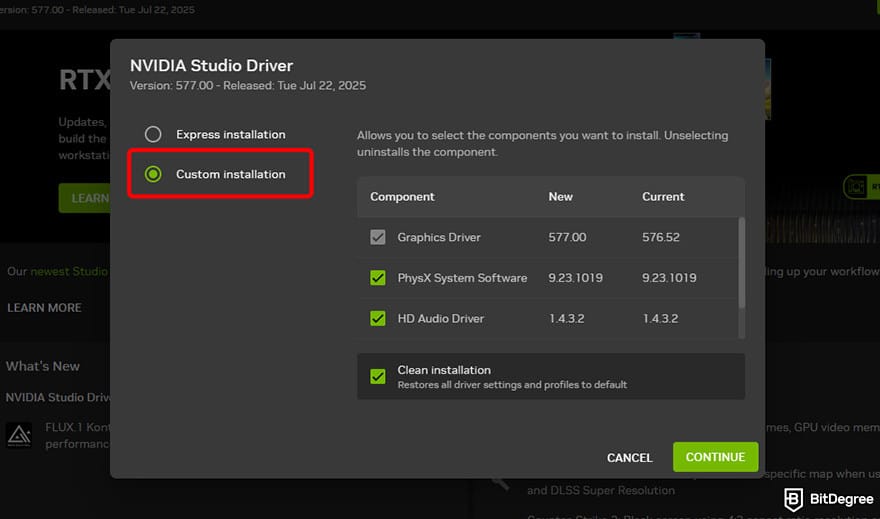Click the HD Audio Driver label
The image size is (880, 519).
click(x=441, y=318)
